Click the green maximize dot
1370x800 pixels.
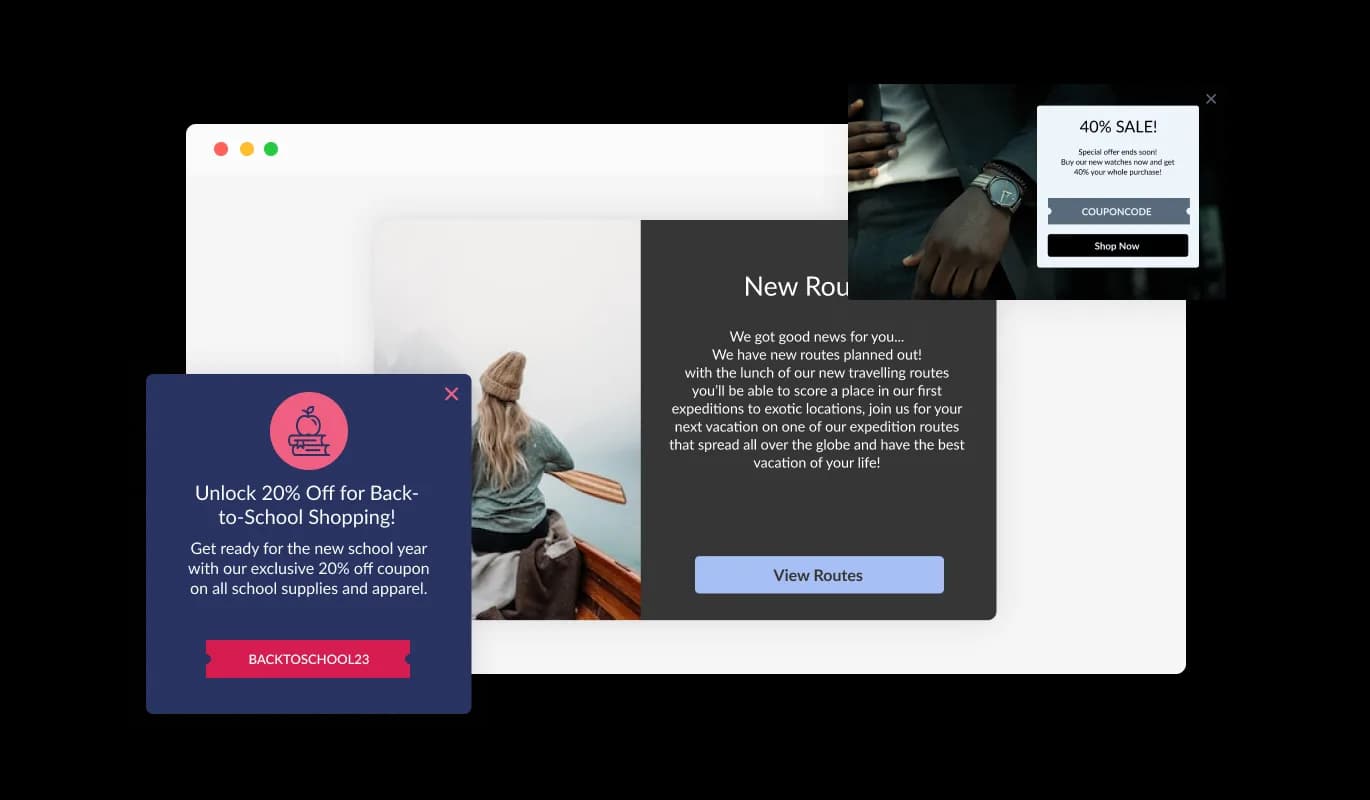271,149
